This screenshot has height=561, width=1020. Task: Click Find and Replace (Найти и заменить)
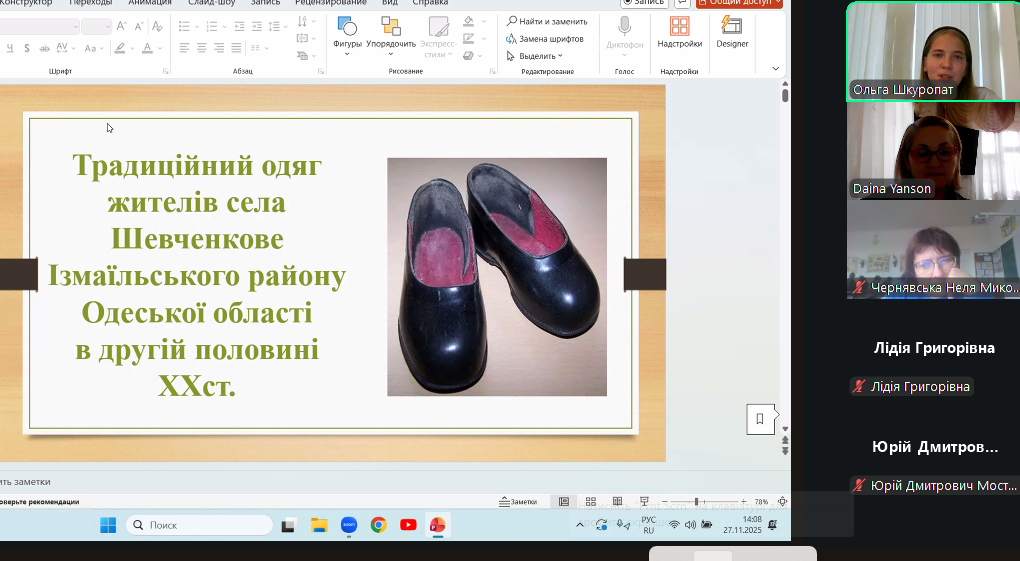coord(546,21)
